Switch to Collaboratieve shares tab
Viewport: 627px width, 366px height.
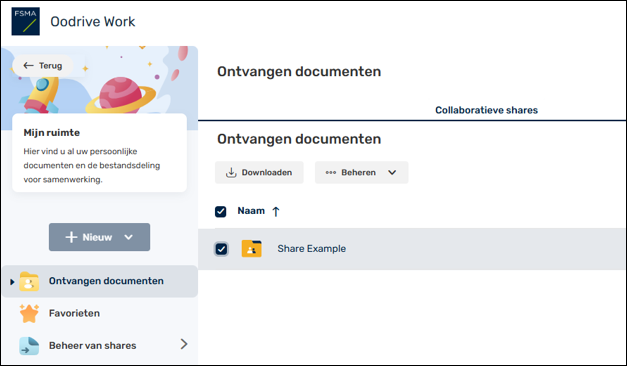coord(486,110)
